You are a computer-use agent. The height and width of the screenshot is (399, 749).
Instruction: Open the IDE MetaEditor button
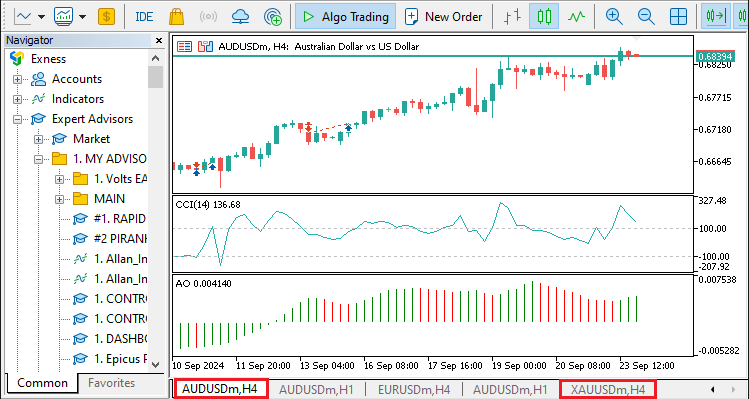144,17
